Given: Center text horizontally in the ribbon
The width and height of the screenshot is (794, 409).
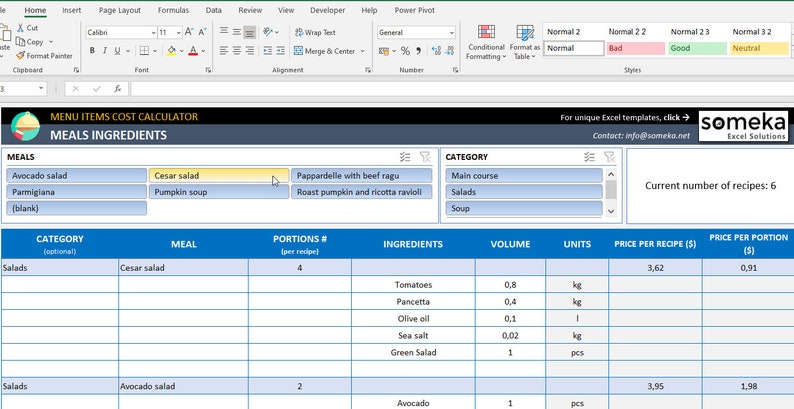Looking at the screenshot, I should click(236, 51).
